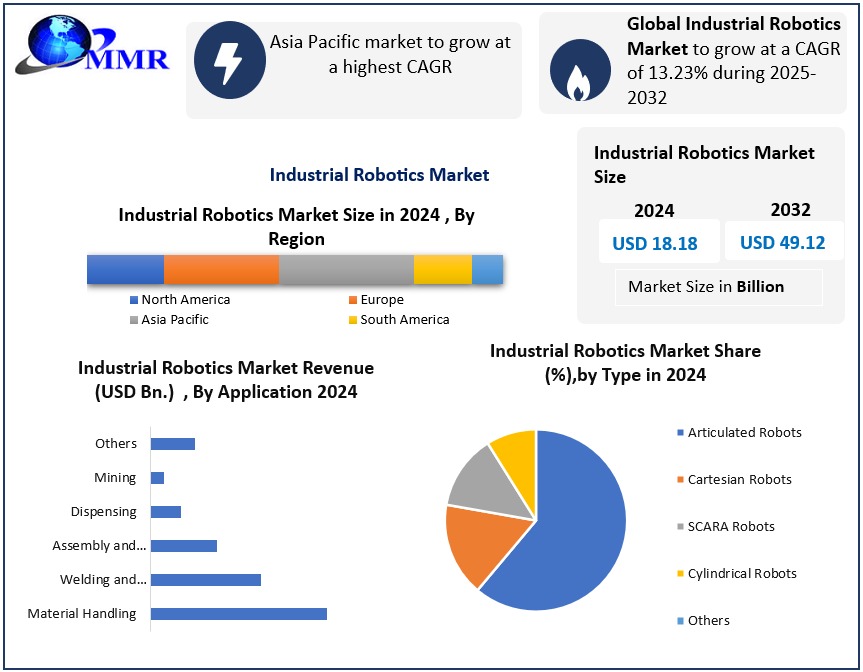This screenshot has height=672, width=863.
Task: Click the gray Asia Pacific bar segment
Action: click(x=346, y=270)
